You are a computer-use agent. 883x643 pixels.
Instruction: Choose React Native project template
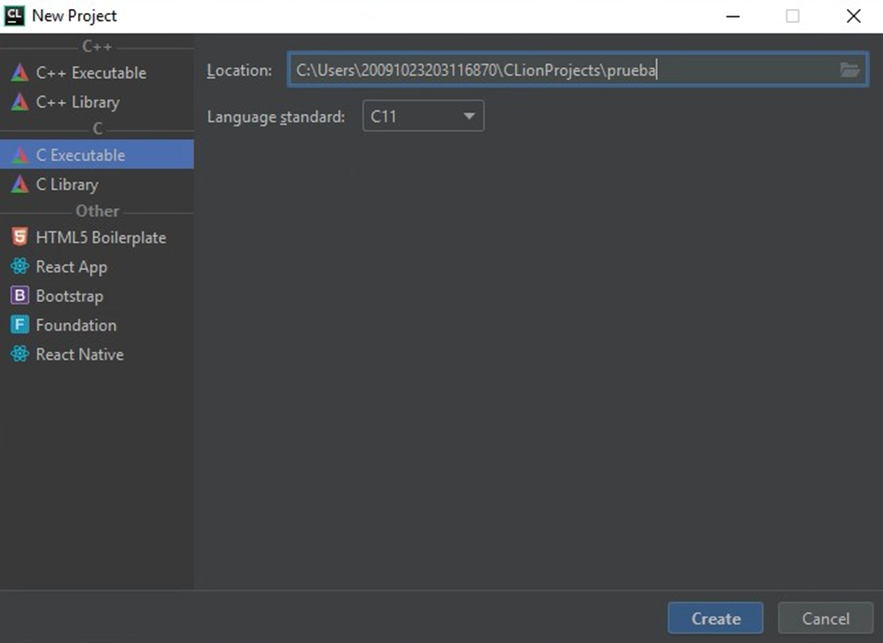[x=97, y=354]
